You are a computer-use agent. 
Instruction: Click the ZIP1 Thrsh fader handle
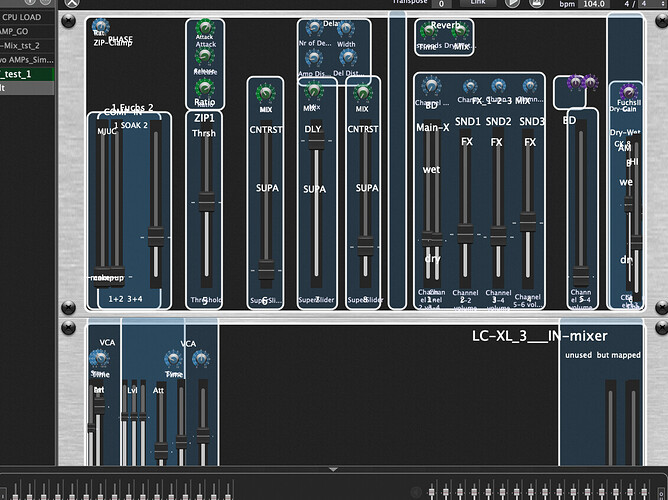(207, 202)
